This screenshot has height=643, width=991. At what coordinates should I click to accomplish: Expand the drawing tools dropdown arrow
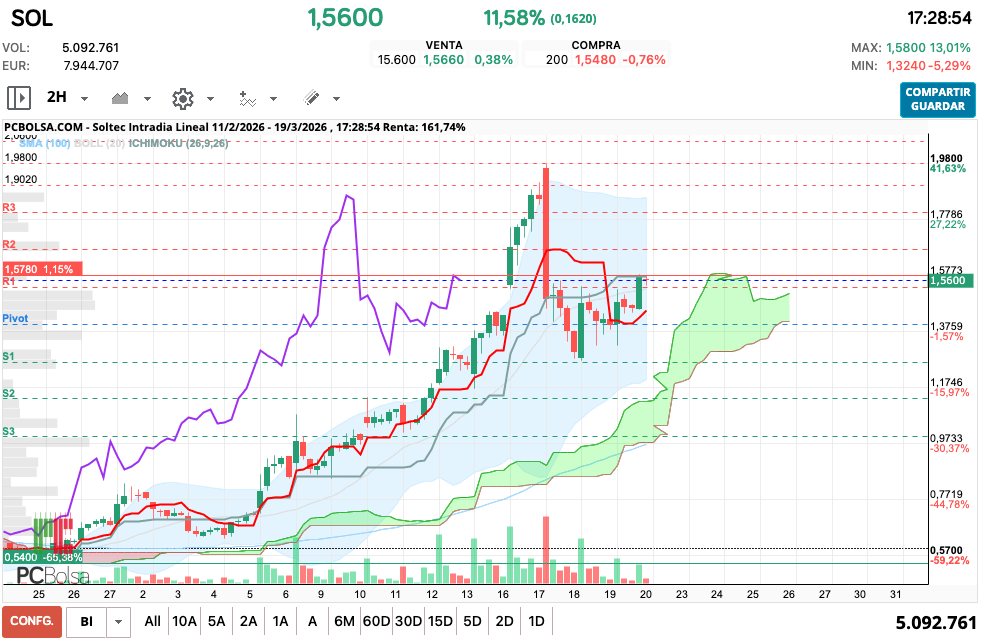pos(336,99)
